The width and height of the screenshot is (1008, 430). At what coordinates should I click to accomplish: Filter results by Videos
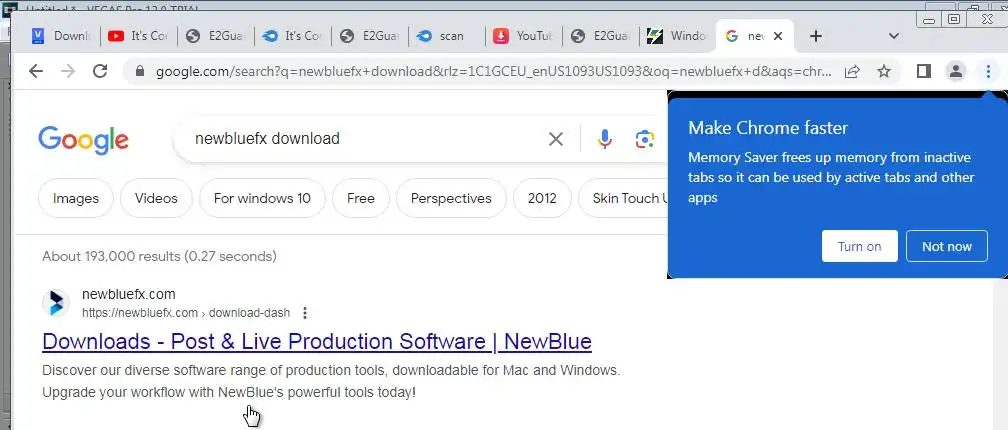coord(156,198)
